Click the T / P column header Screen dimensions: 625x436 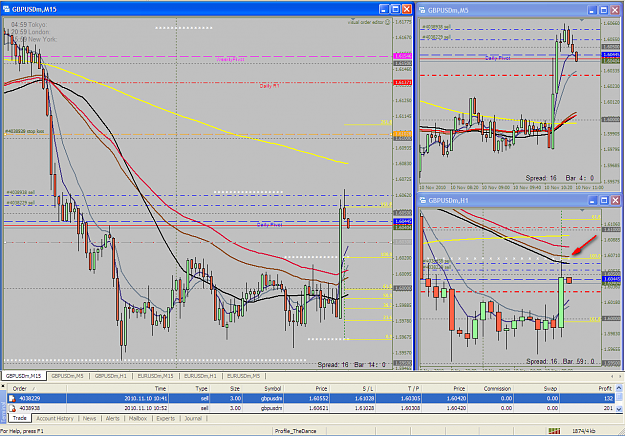[399, 389]
